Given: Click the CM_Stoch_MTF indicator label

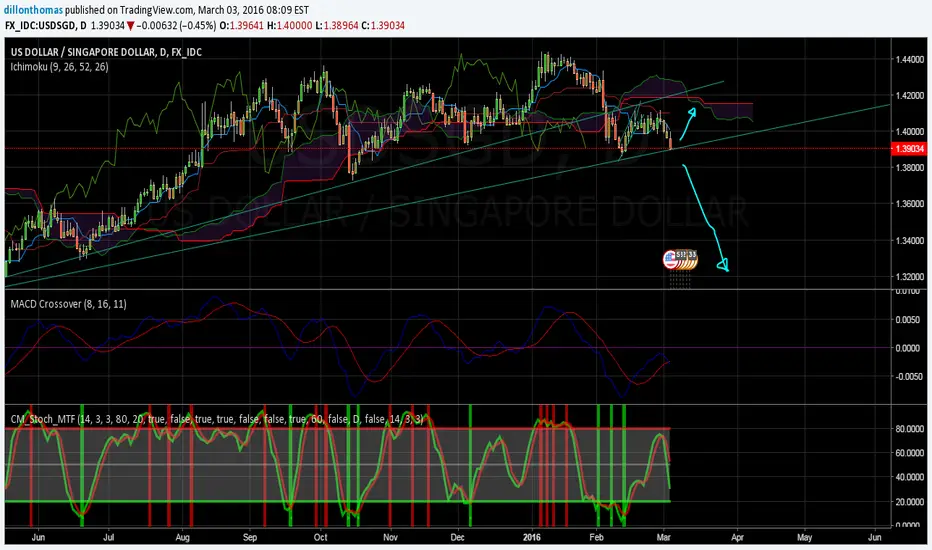Looking at the screenshot, I should tap(217, 419).
